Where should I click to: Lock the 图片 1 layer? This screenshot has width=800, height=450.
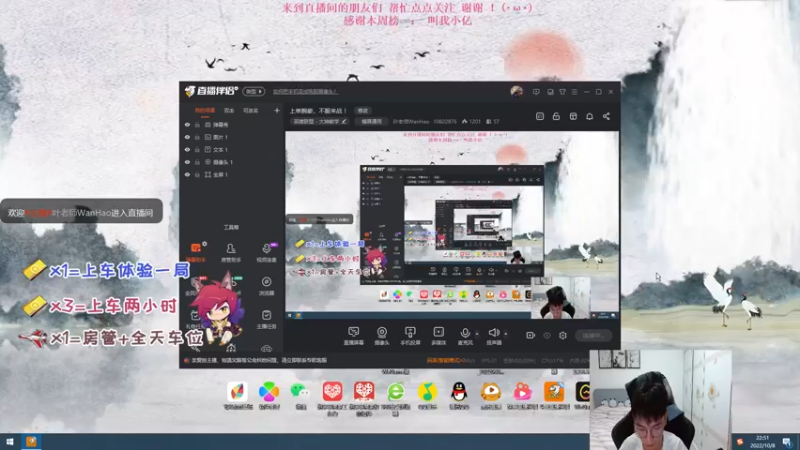coord(197,137)
